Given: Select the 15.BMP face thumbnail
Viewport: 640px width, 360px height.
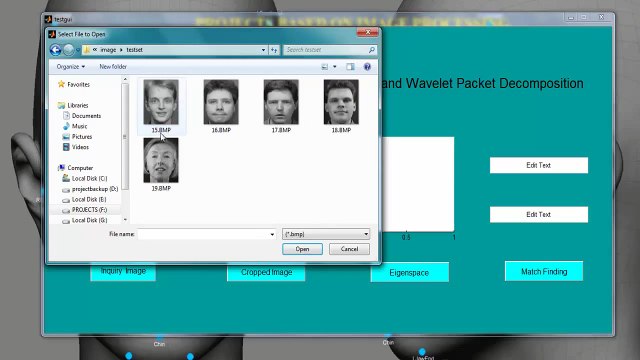Looking at the screenshot, I should click(161, 102).
